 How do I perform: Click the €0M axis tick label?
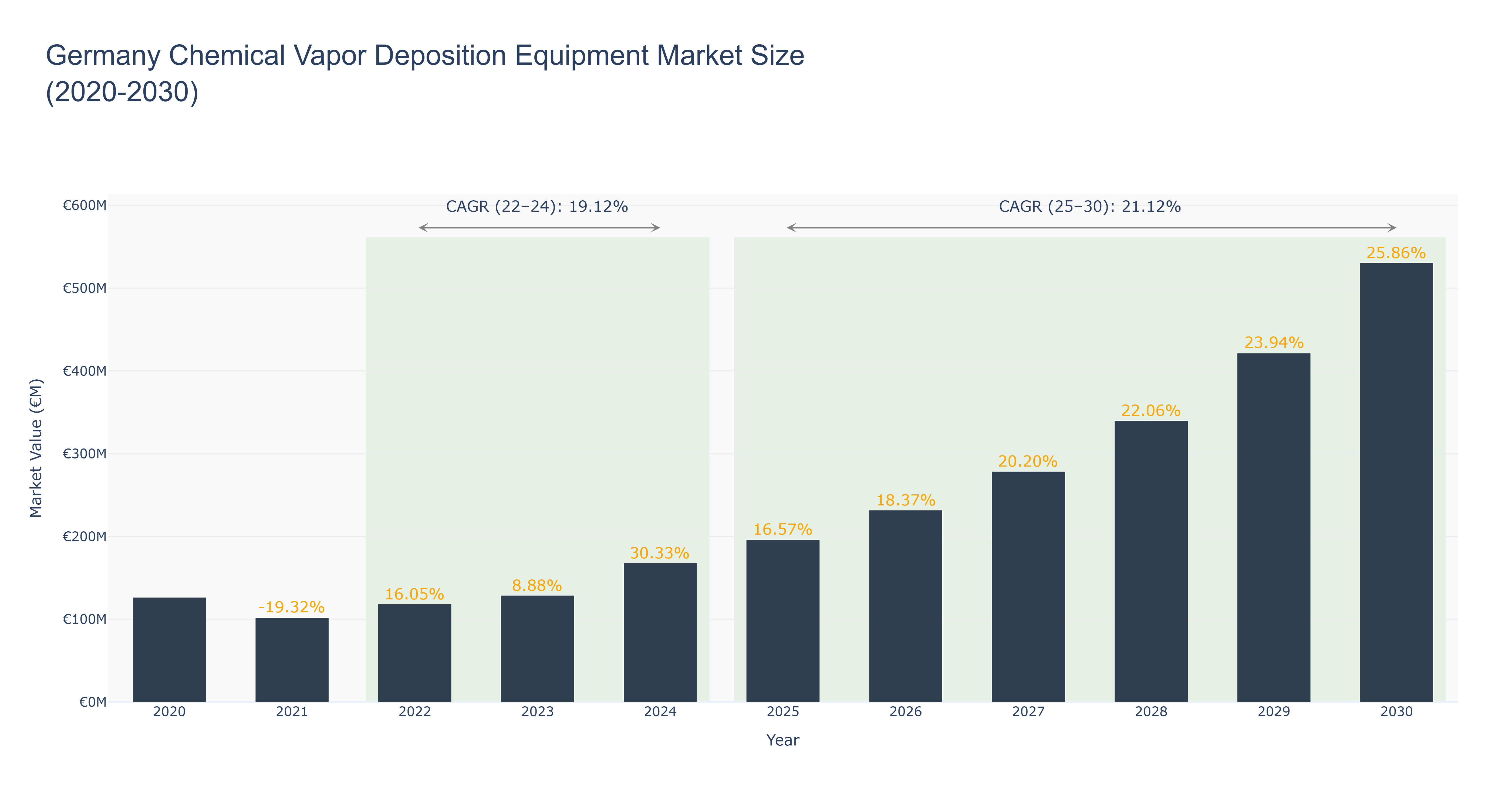pos(93,702)
